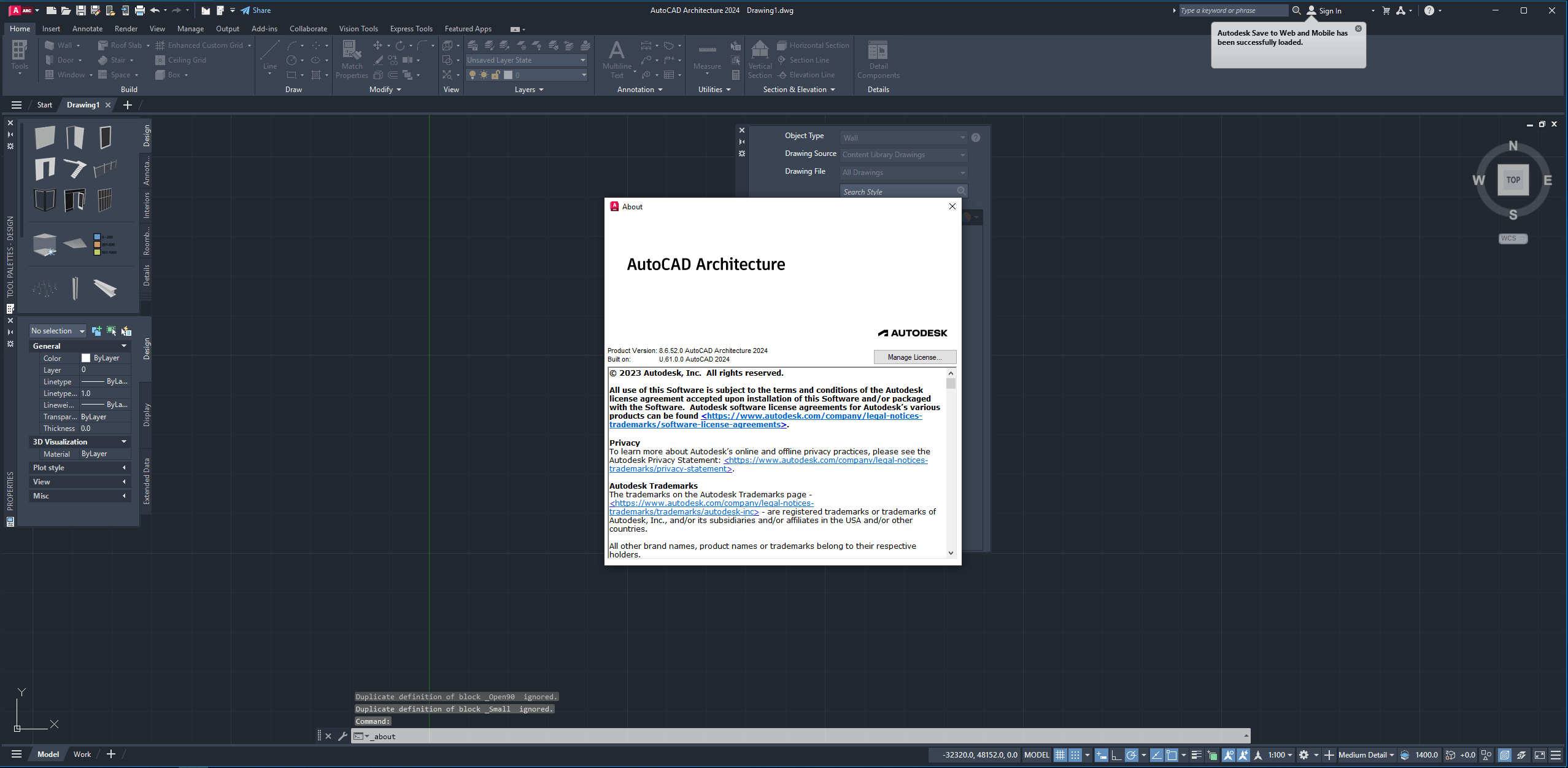
Task: Open the Vision Tools ribbon tab
Action: point(358,29)
